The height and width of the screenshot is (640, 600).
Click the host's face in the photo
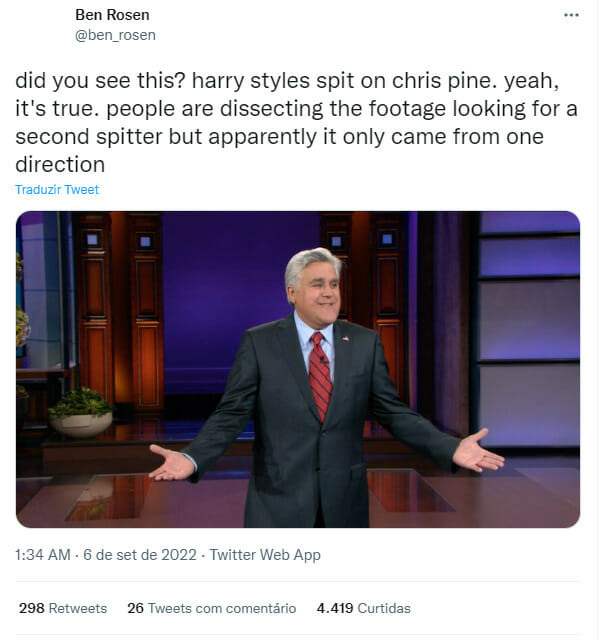click(x=314, y=286)
